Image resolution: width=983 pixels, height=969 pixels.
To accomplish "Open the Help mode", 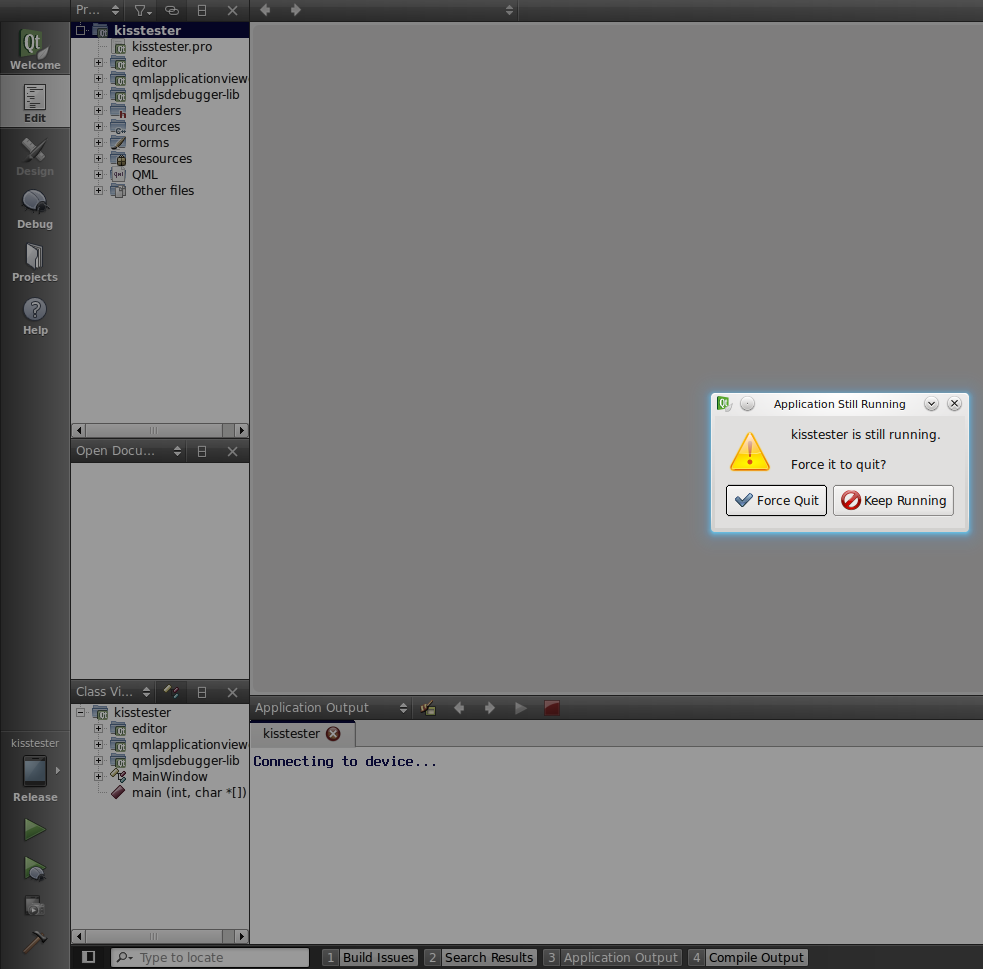I will coord(35,315).
